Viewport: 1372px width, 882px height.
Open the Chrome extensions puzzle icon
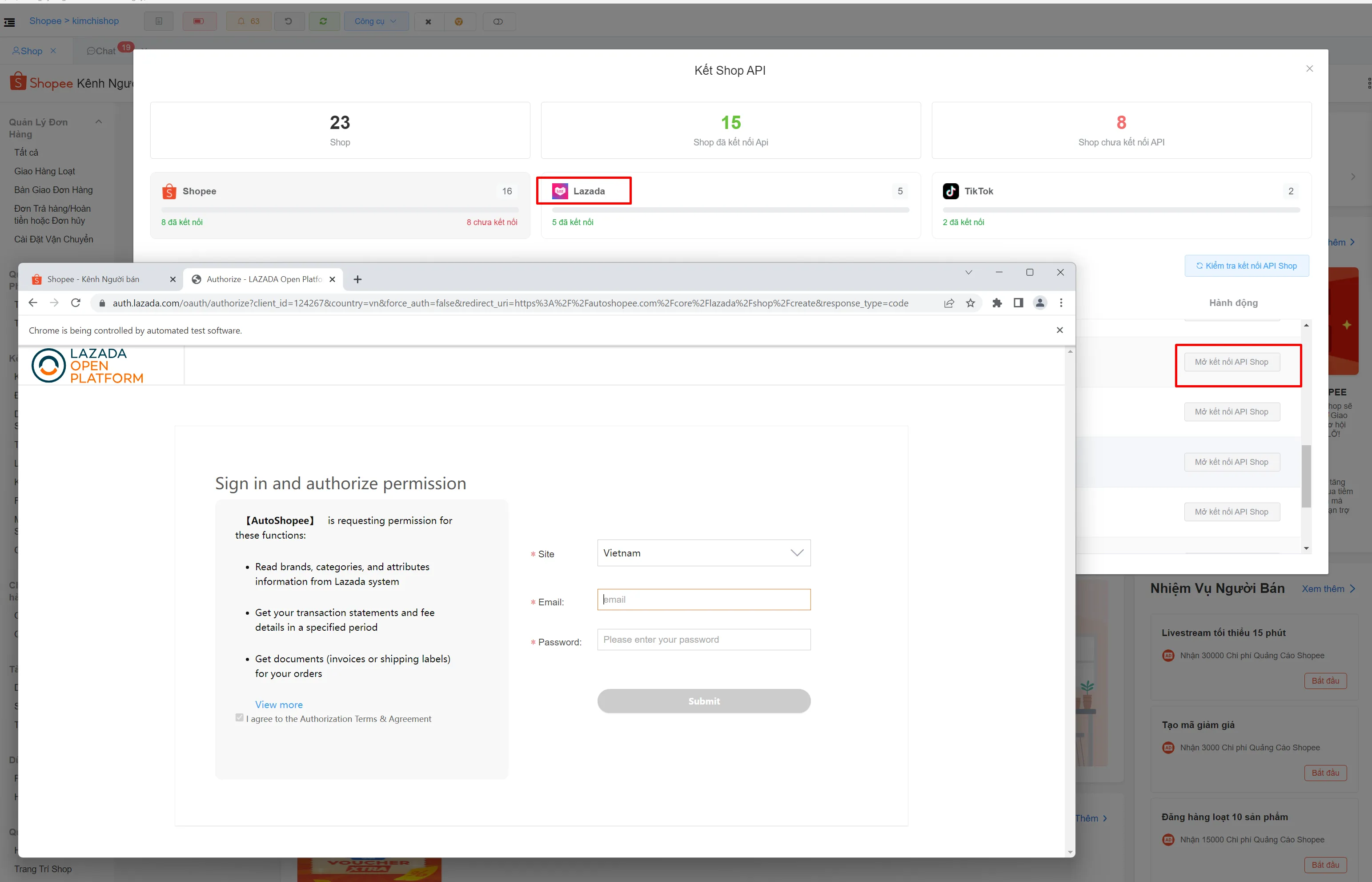coord(997,303)
